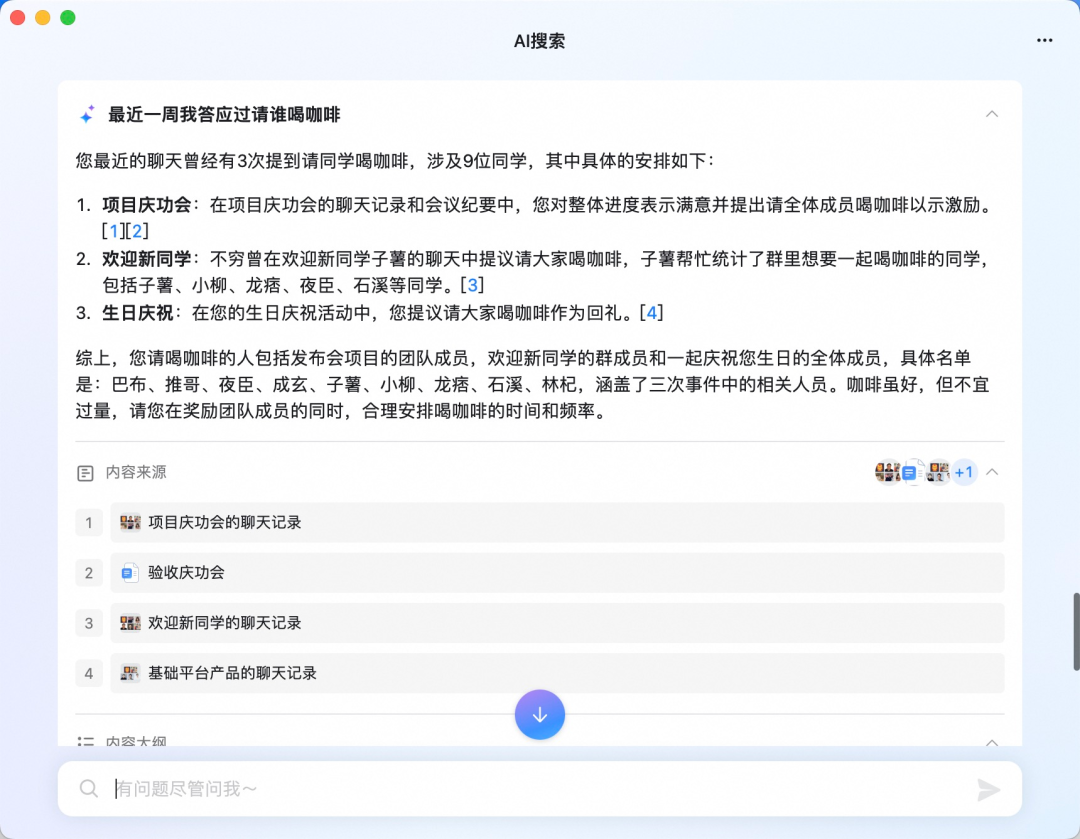The image size is (1080, 839).
Task: Click the group avatar icon for 项目庆功会的聊天记录
Action: [x=130, y=522]
